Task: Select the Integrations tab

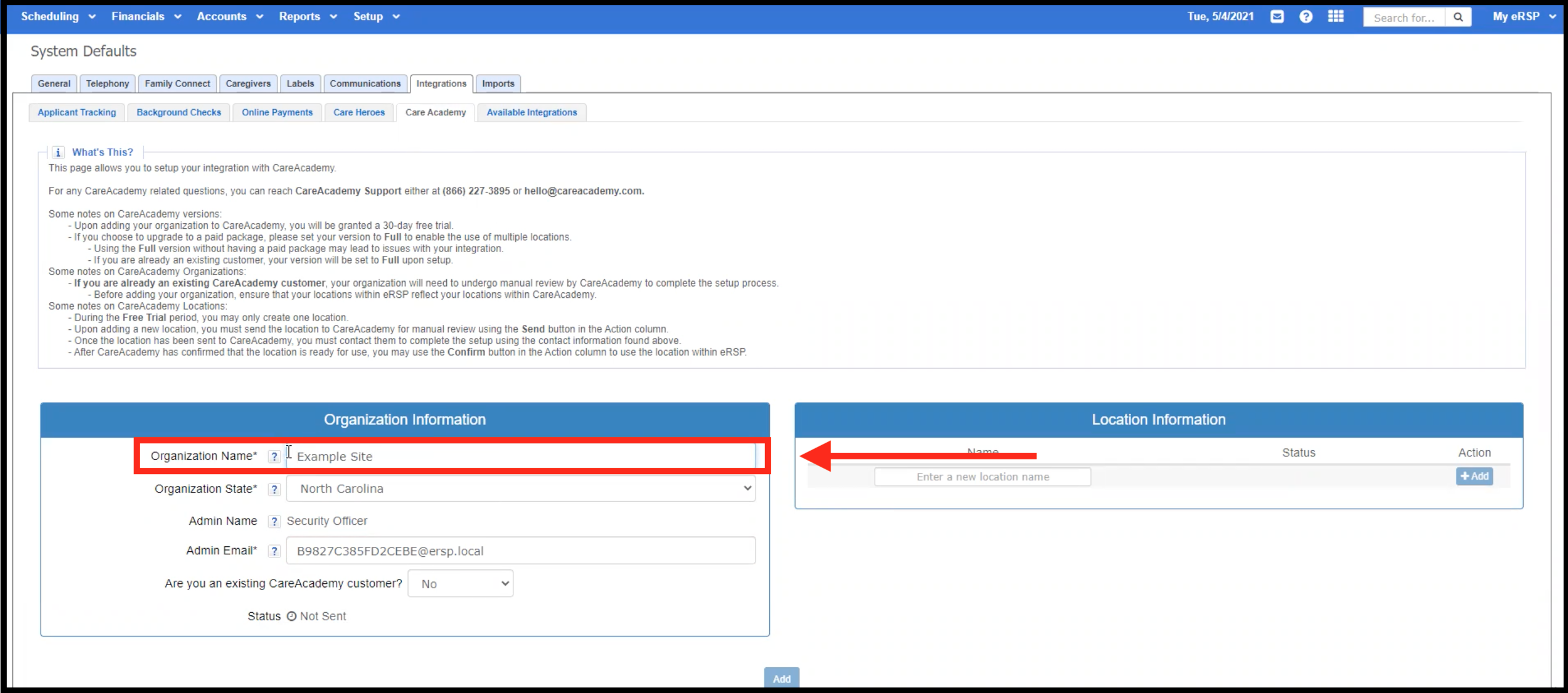Action: click(441, 84)
